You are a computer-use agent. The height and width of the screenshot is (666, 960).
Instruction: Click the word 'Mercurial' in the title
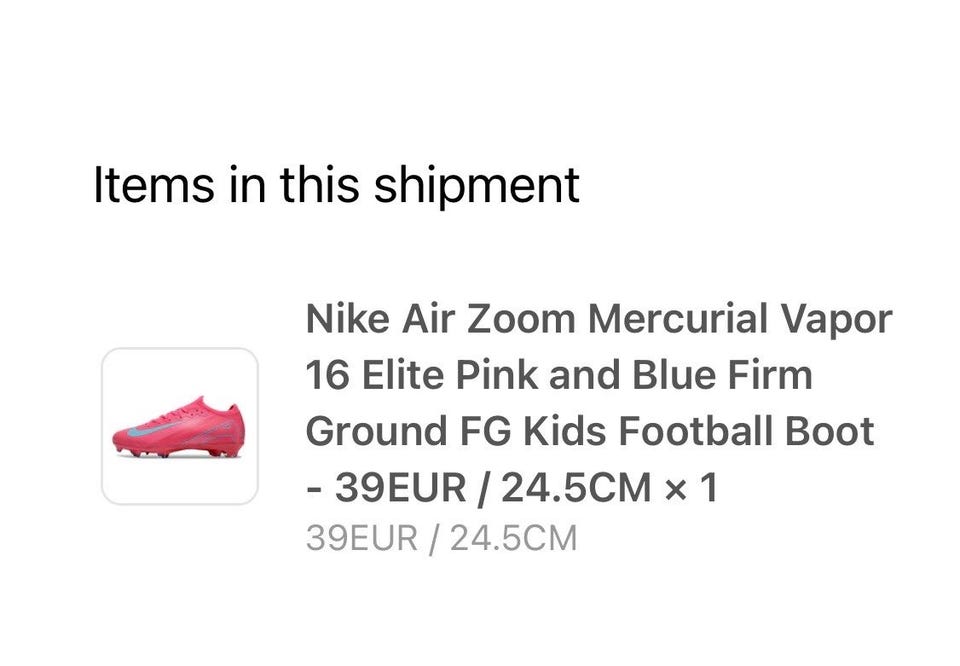click(677, 318)
